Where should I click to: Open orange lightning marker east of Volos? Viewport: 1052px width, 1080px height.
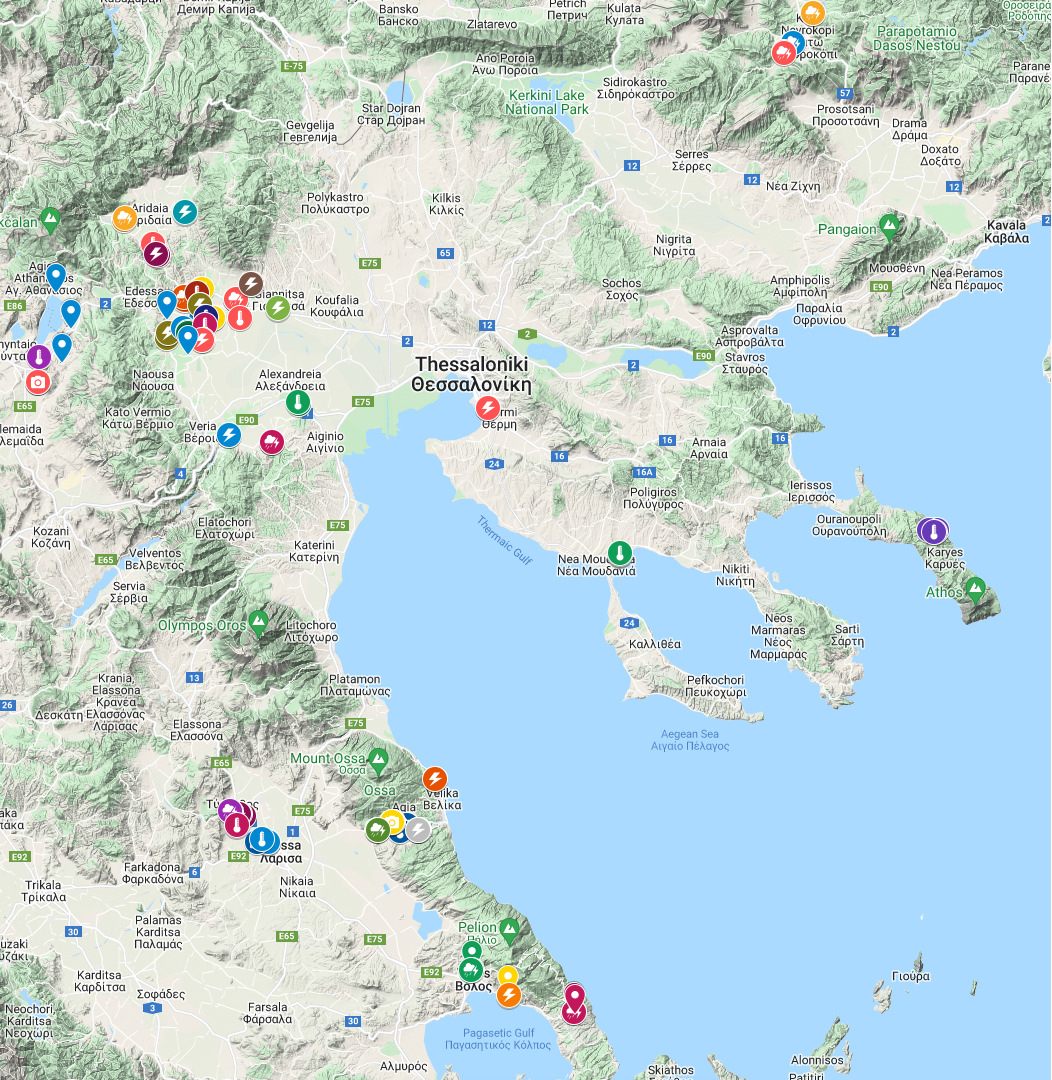(x=508, y=995)
